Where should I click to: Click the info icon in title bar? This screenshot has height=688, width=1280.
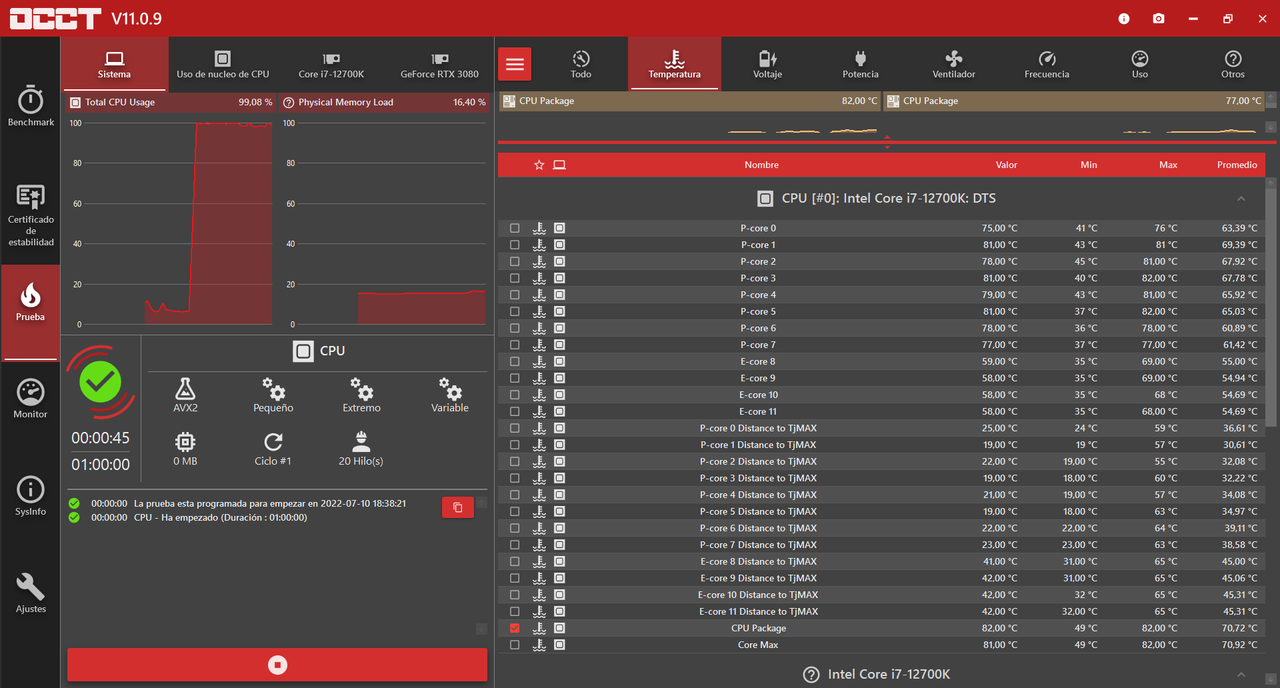point(1124,18)
